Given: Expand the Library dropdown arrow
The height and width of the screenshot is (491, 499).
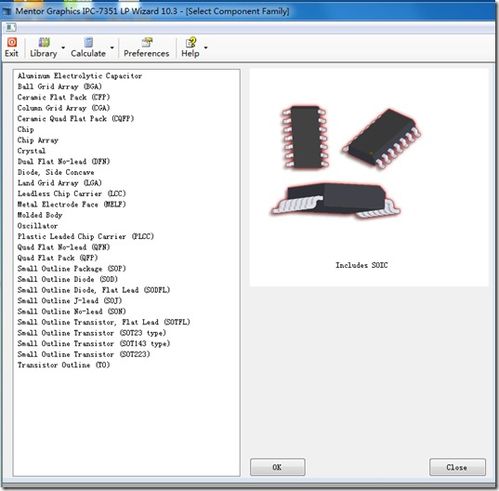Looking at the screenshot, I should (63, 48).
